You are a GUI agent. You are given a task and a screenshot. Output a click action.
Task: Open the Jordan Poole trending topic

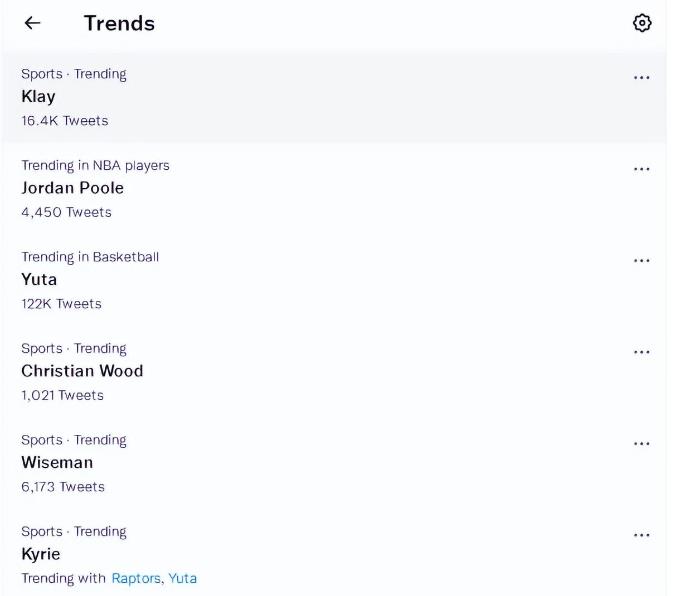(72, 188)
